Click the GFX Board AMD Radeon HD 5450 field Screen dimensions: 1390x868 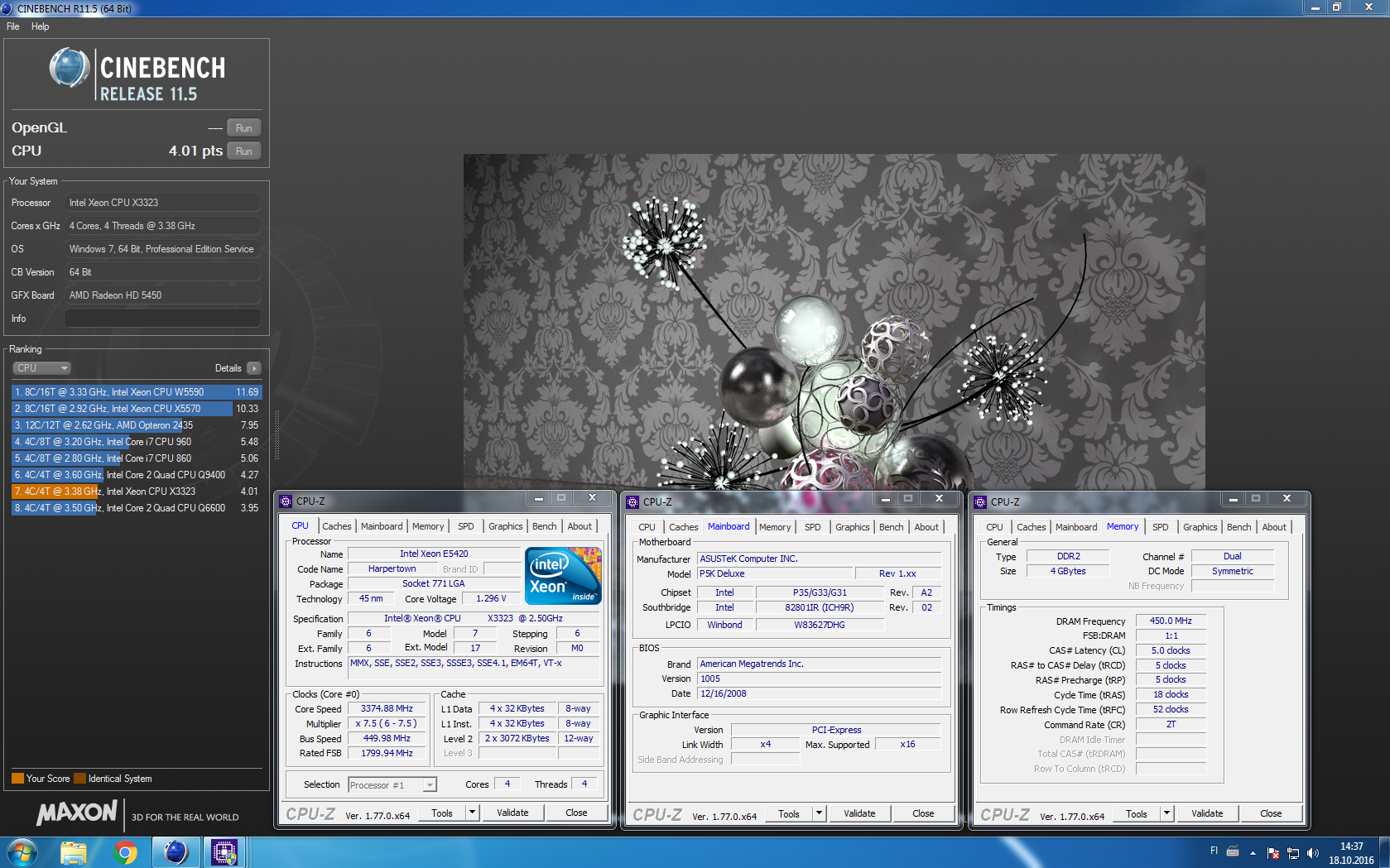tap(163, 295)
